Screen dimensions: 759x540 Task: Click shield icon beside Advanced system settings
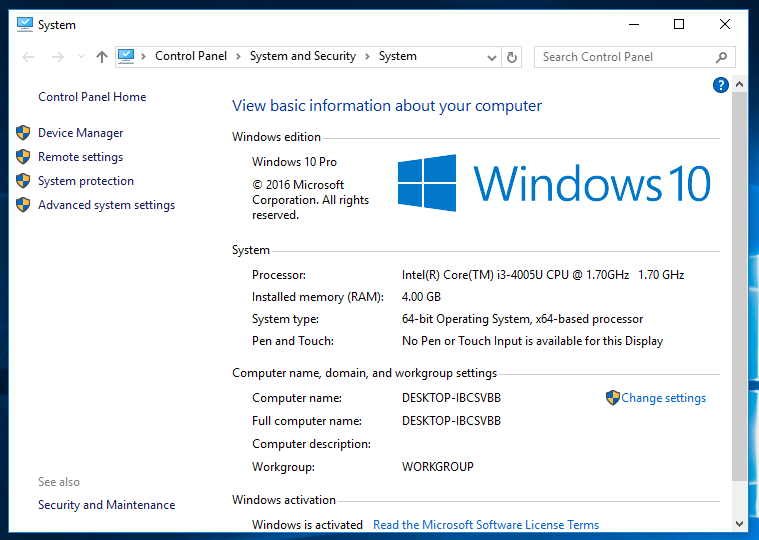tap(23, 205)
